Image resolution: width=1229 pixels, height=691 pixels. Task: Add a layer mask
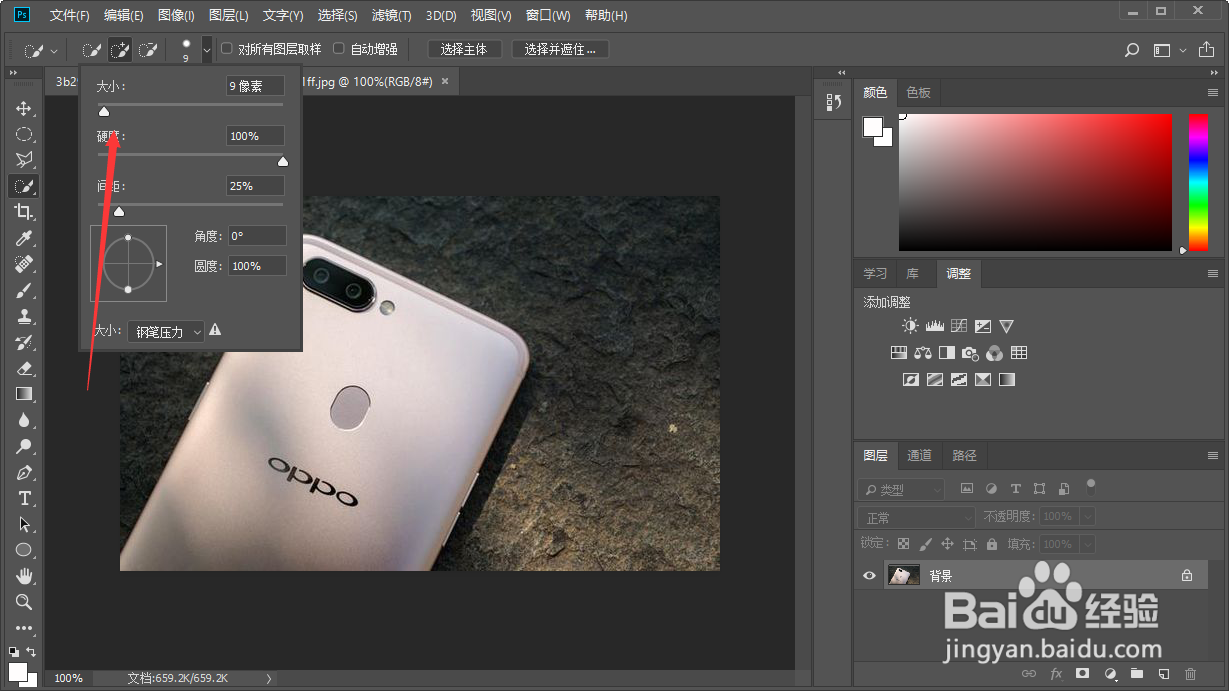(1082, 674)
